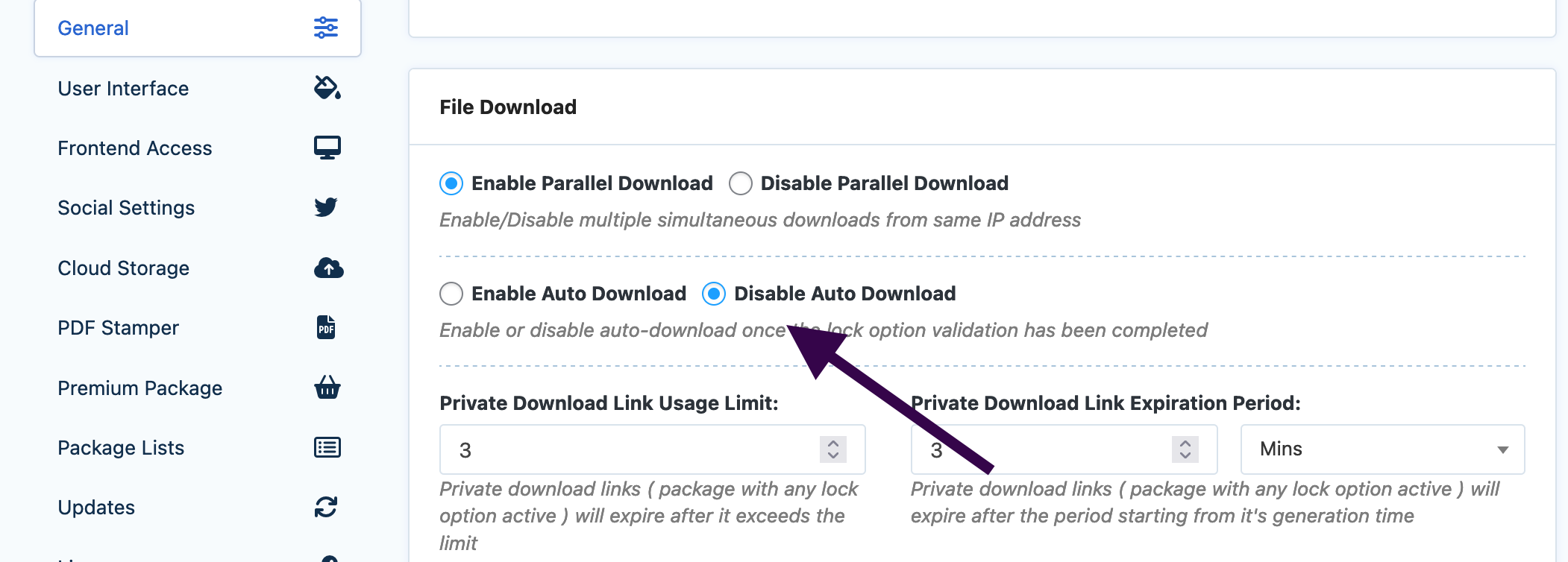Open the Mins expiration period dropdown
Viewport: 1568px width, 562px height.
point(1382,449)
